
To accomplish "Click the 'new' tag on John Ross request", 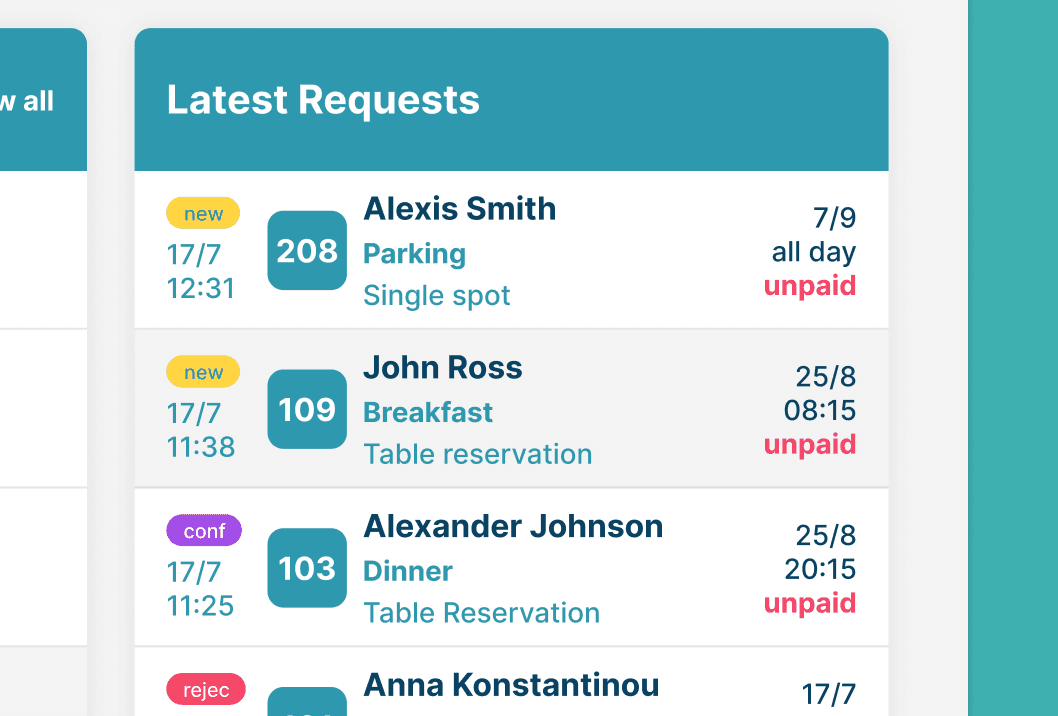I will pos(203,372).
